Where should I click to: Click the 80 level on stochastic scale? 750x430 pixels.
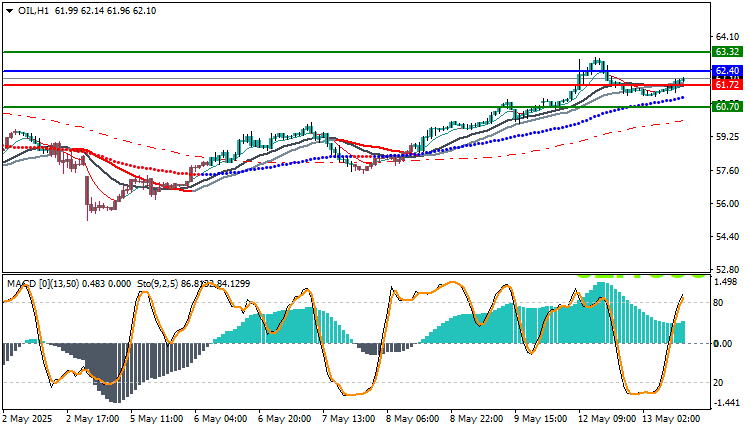click(x=718, y=302)
